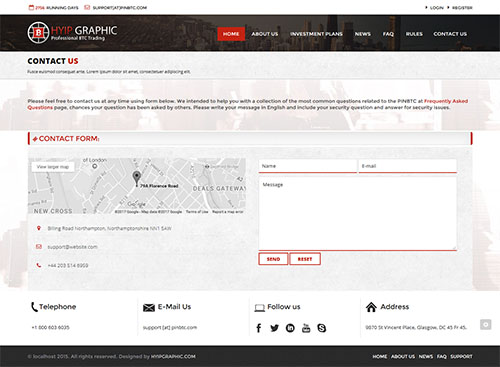
Task: Click the HYIP Graphic bitcoin logo
Action: point(72,33)
